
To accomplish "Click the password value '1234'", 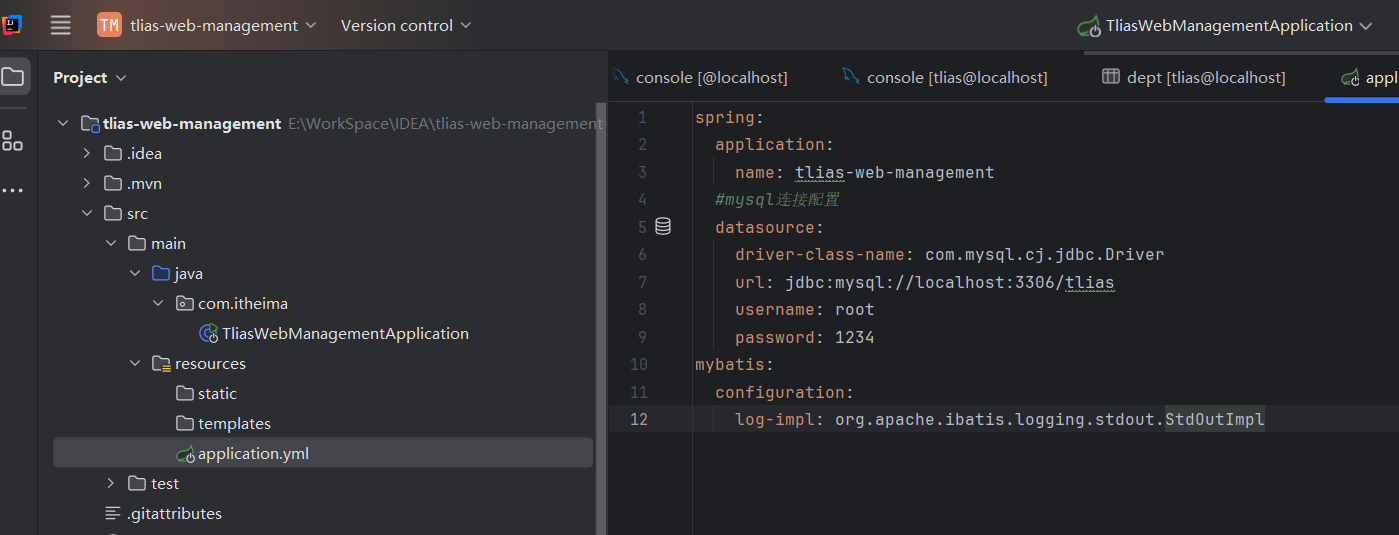I will pos(855,337).
